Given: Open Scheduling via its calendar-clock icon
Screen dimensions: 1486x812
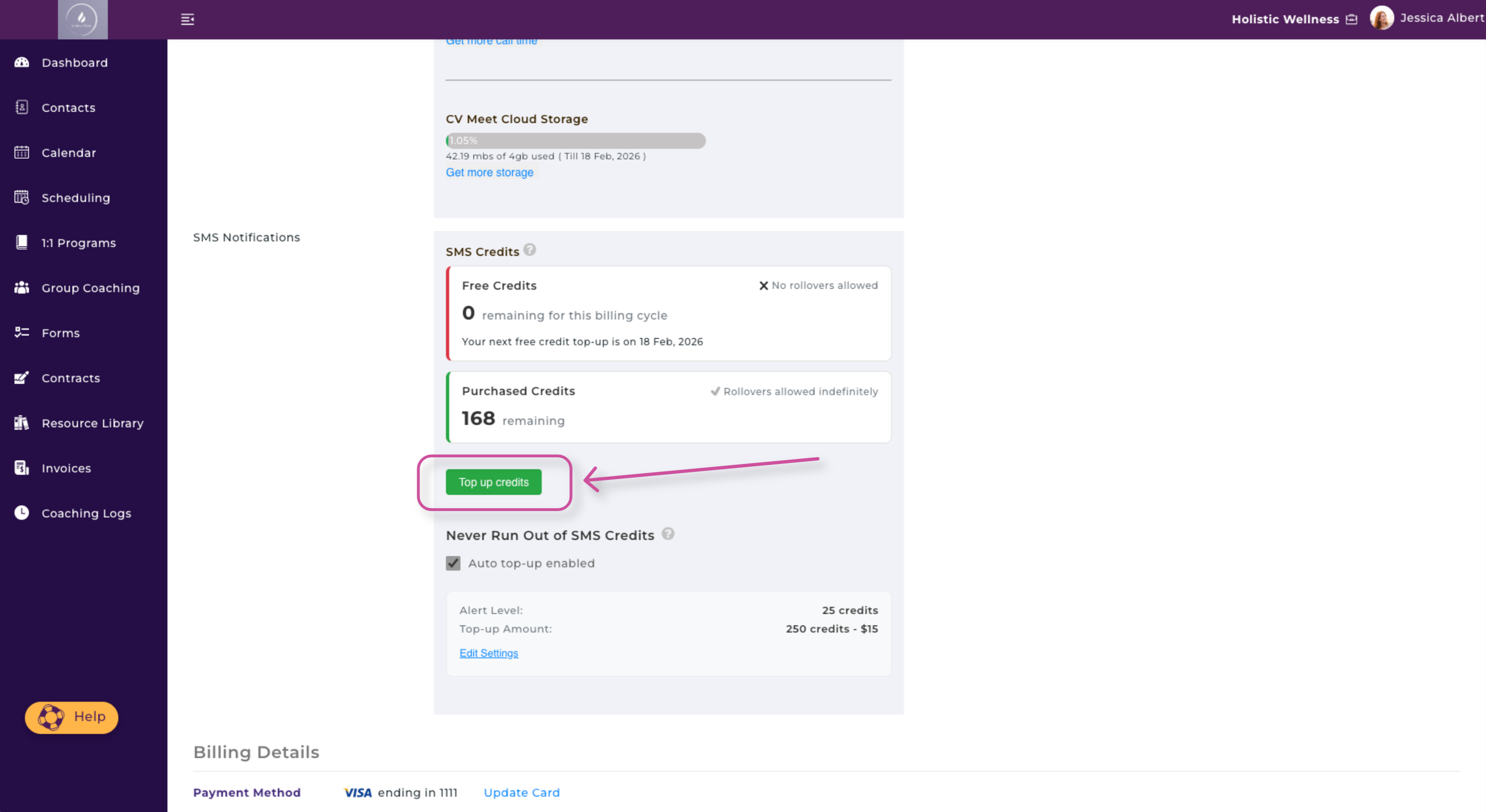Looking at the screenshot, I should tap(22, 198).
